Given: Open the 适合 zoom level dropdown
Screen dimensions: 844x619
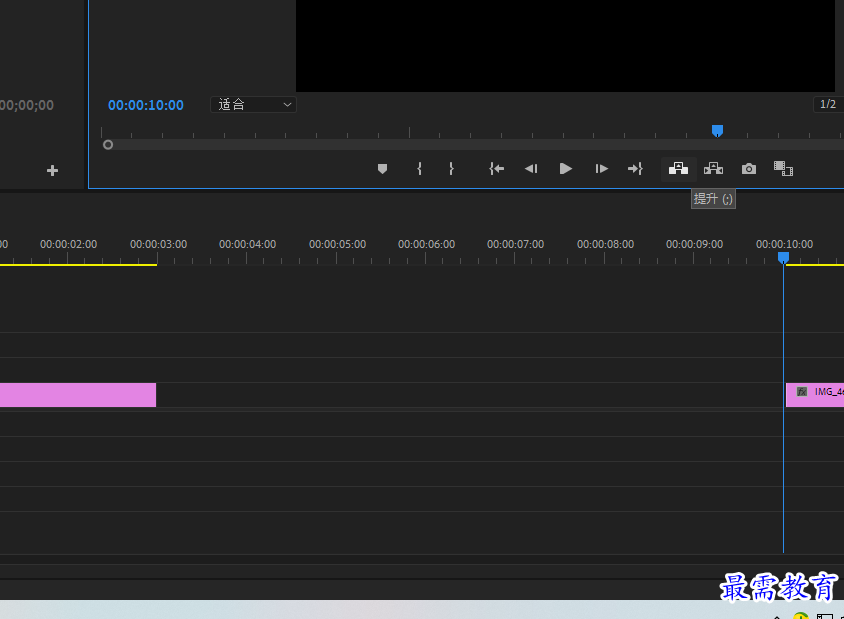Looking at the screenshot, I should [253, 104].
